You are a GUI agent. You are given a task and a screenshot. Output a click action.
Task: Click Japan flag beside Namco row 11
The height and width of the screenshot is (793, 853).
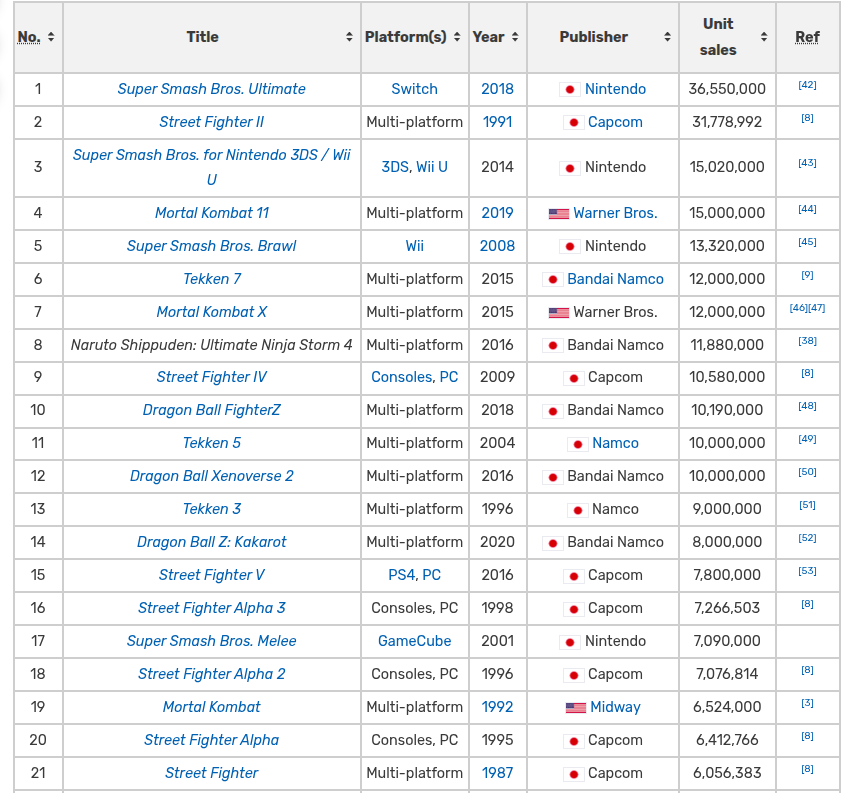pyautogui.click(x=578, y=444)
